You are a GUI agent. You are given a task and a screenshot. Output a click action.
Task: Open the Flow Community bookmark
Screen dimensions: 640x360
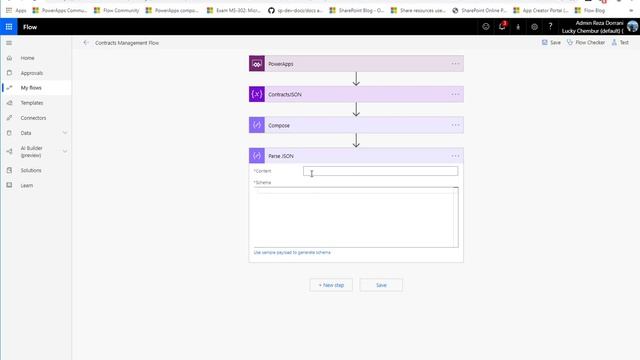click(116, 11)
